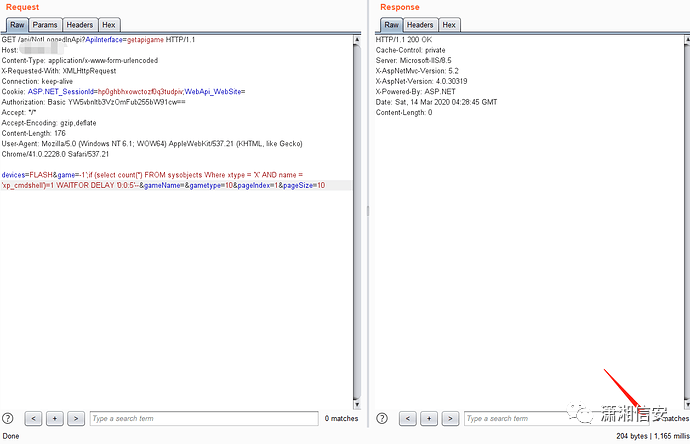This screenshot has height=444, width=690.
Task: Click the Request Content-Length: 176 line
Action: tap(33, 133)
